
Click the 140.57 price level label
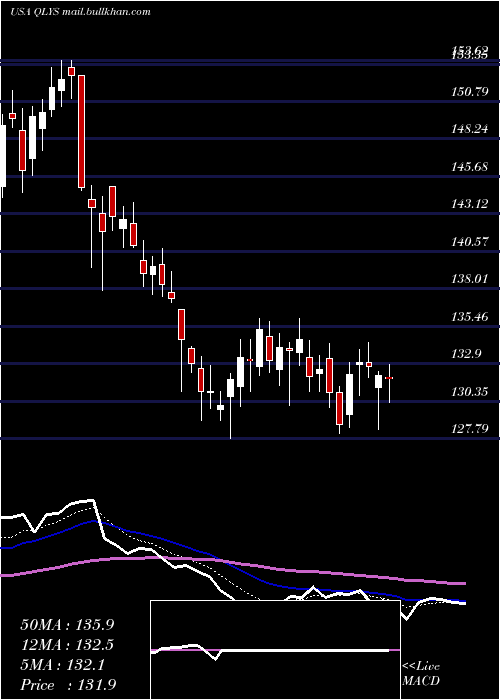(470, 242)
